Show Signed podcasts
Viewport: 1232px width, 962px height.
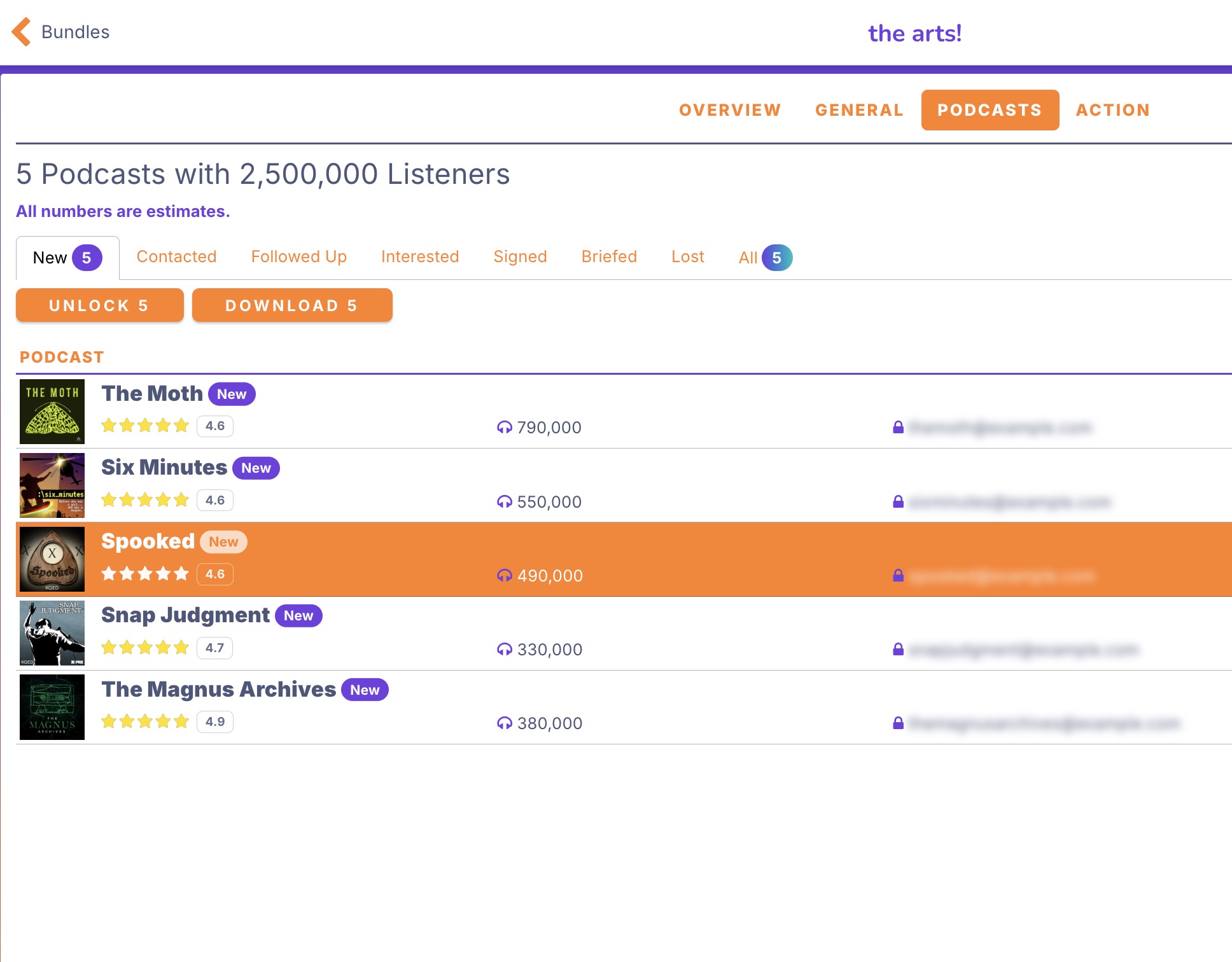[x=520, y=256]
